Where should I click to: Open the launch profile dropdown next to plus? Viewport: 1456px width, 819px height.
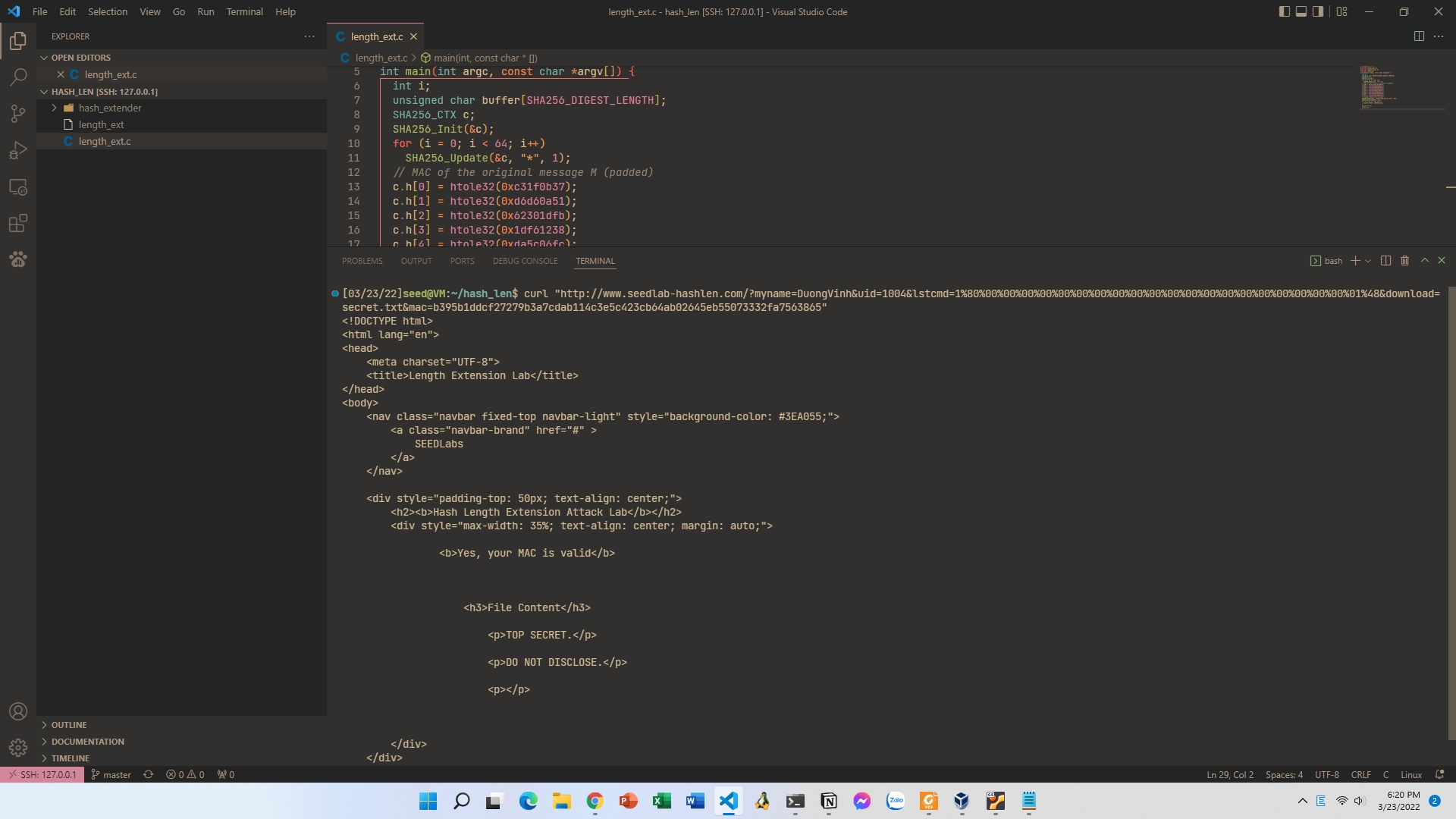click(x=1368, y=261)
